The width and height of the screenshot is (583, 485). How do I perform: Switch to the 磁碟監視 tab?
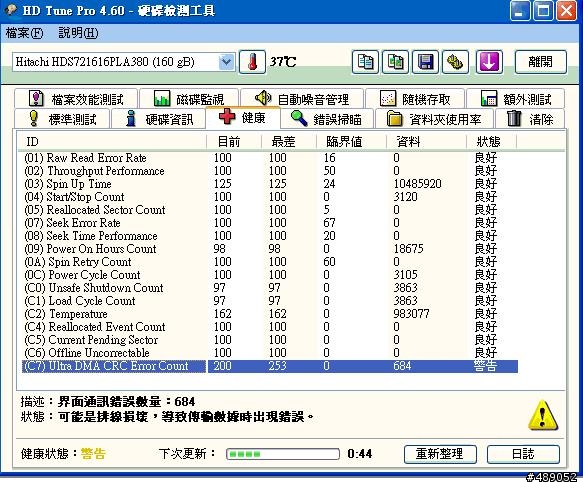click(189, 99)
